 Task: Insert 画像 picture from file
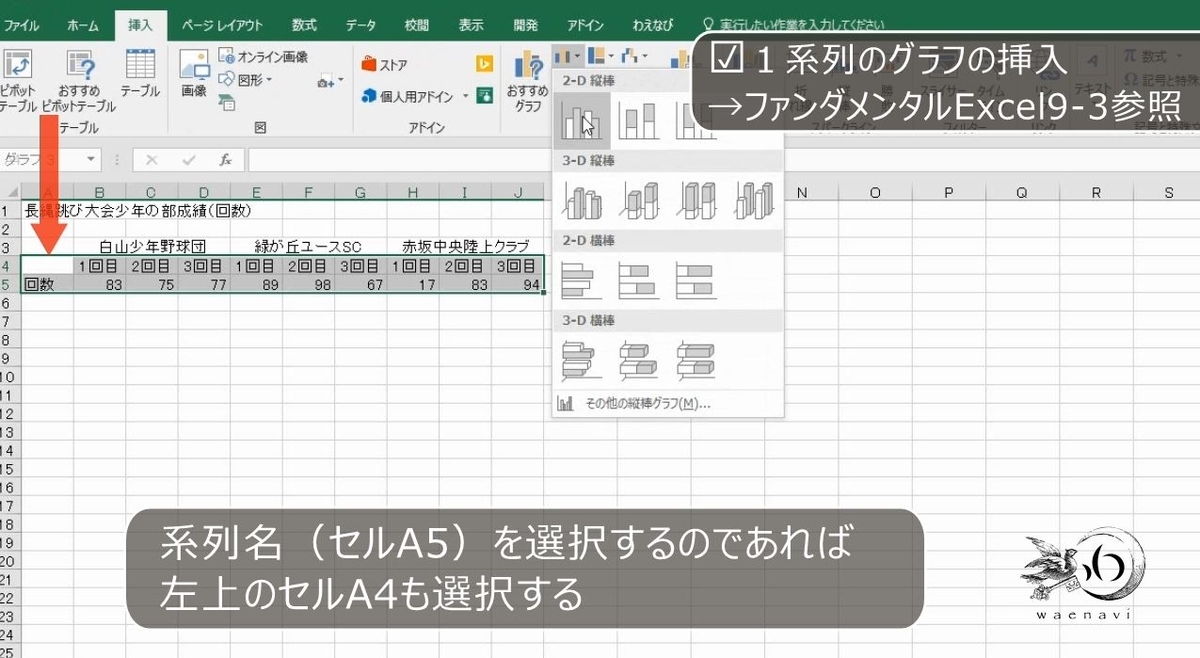click(194, 75)
